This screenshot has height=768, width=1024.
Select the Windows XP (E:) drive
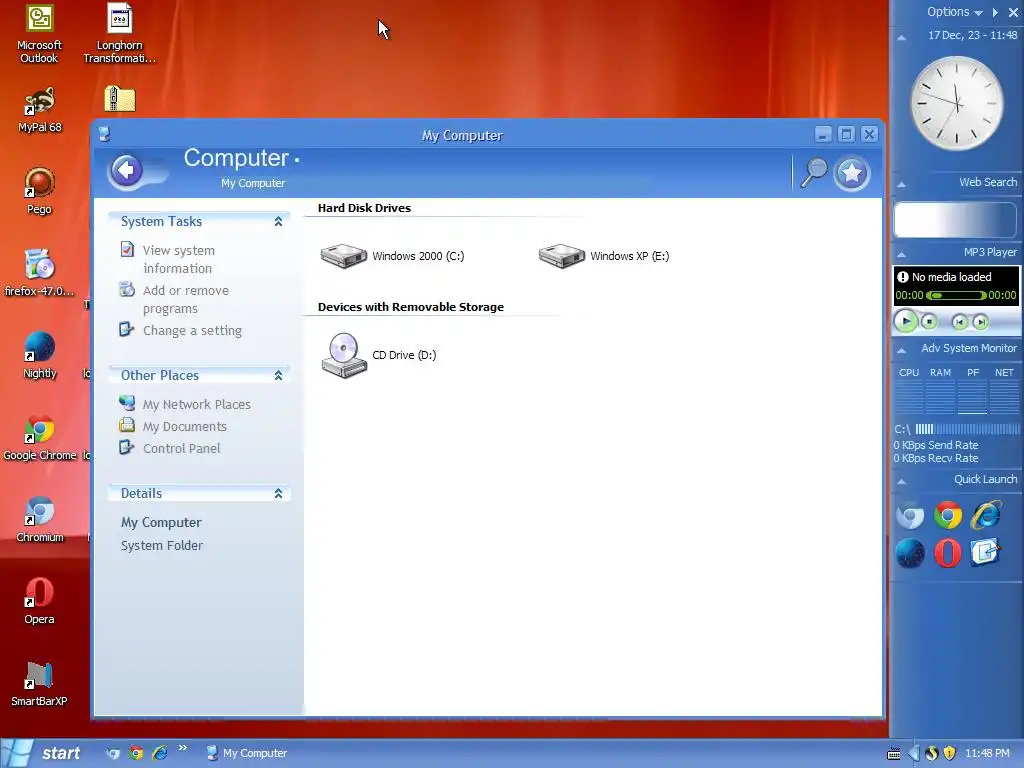[x=604, y=256]
